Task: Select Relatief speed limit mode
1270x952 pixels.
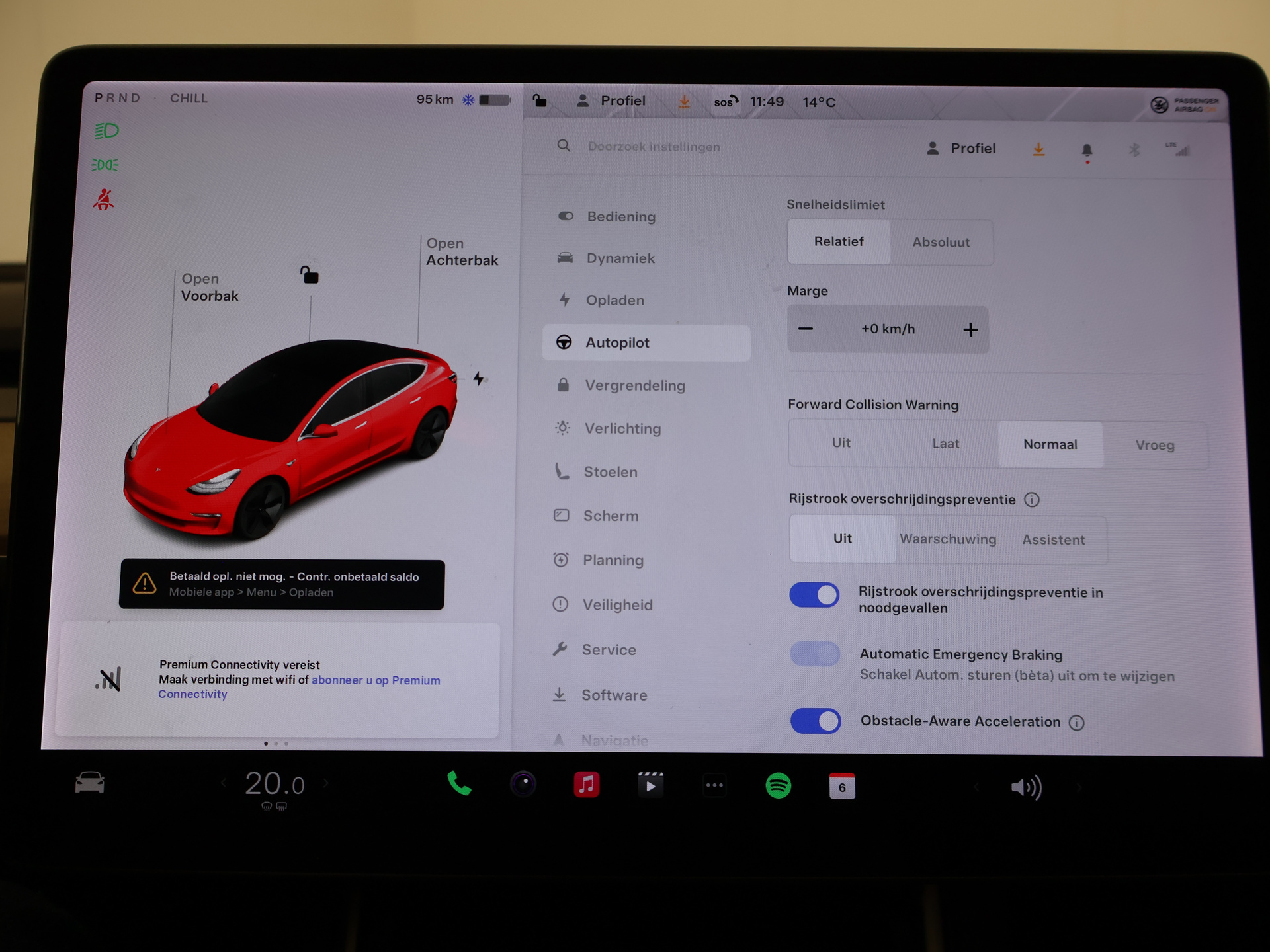Action: pyautogui.click(x=839, y=242)
